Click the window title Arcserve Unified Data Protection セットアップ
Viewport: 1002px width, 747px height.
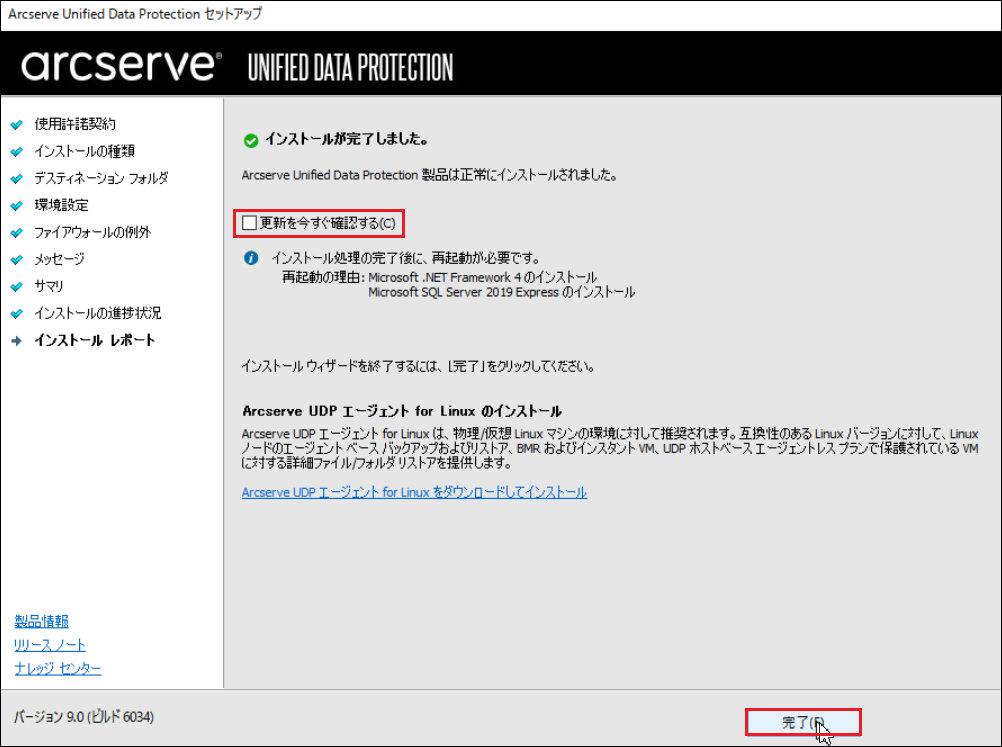click(x=135, y=14)
